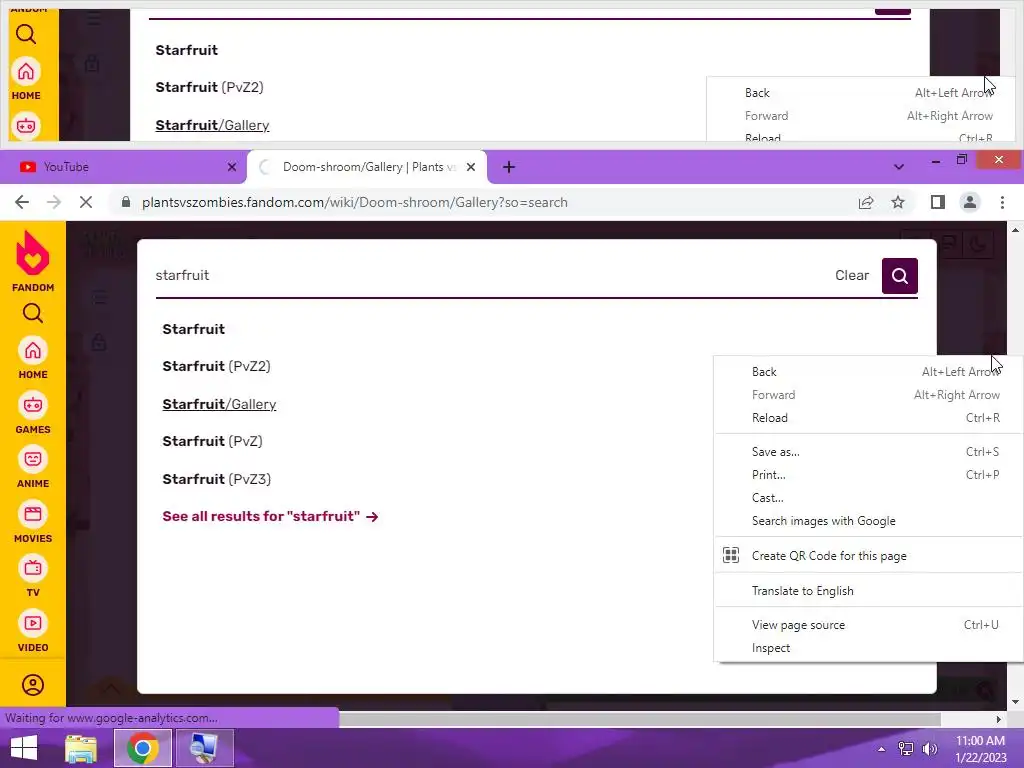Open Starfruit (PvZ2) suggestion
This screenshot has width=1024, height=768.
pos(216,366)
